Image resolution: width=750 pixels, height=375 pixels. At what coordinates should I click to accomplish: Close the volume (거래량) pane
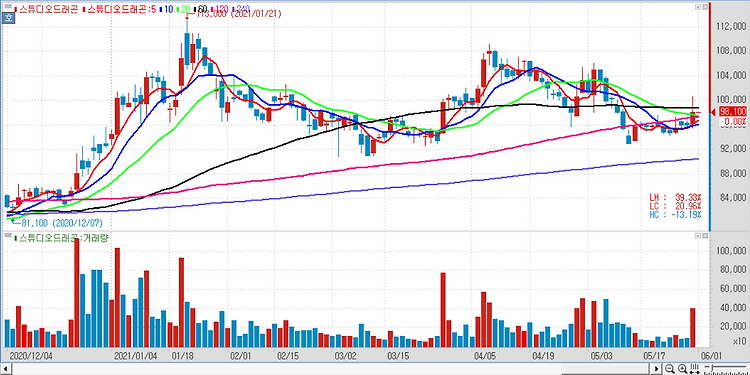point(705,236)
